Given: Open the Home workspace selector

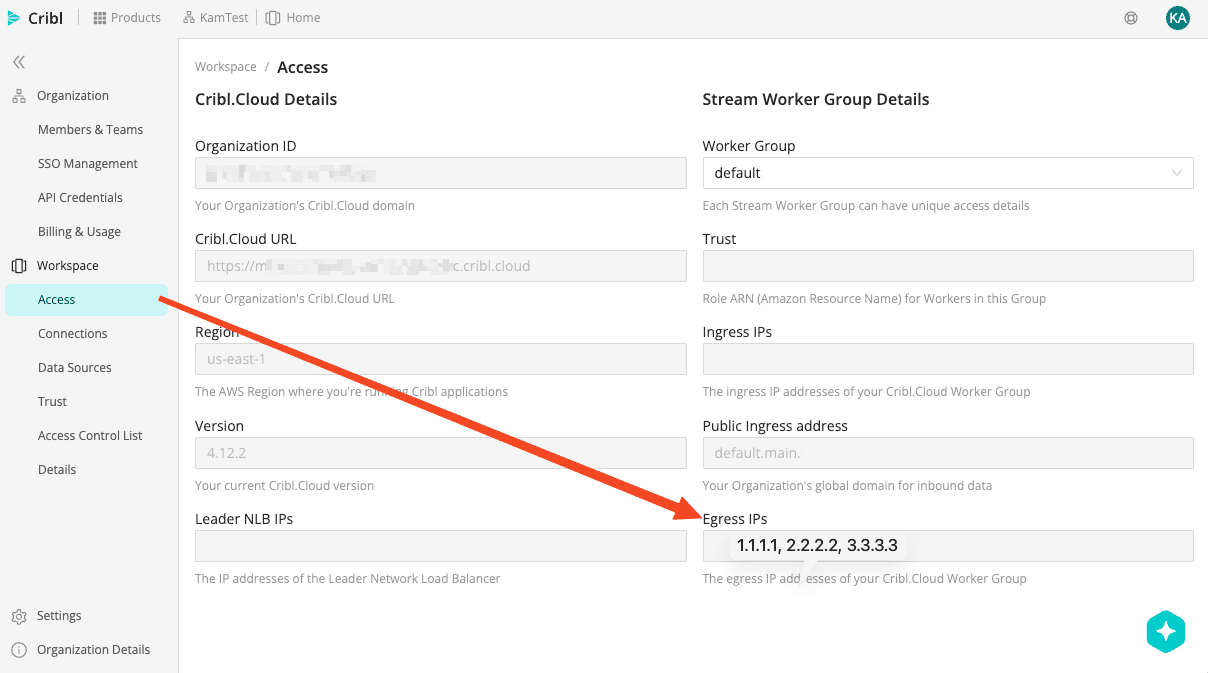Looking at the screenshot, I should click(293, 18).
